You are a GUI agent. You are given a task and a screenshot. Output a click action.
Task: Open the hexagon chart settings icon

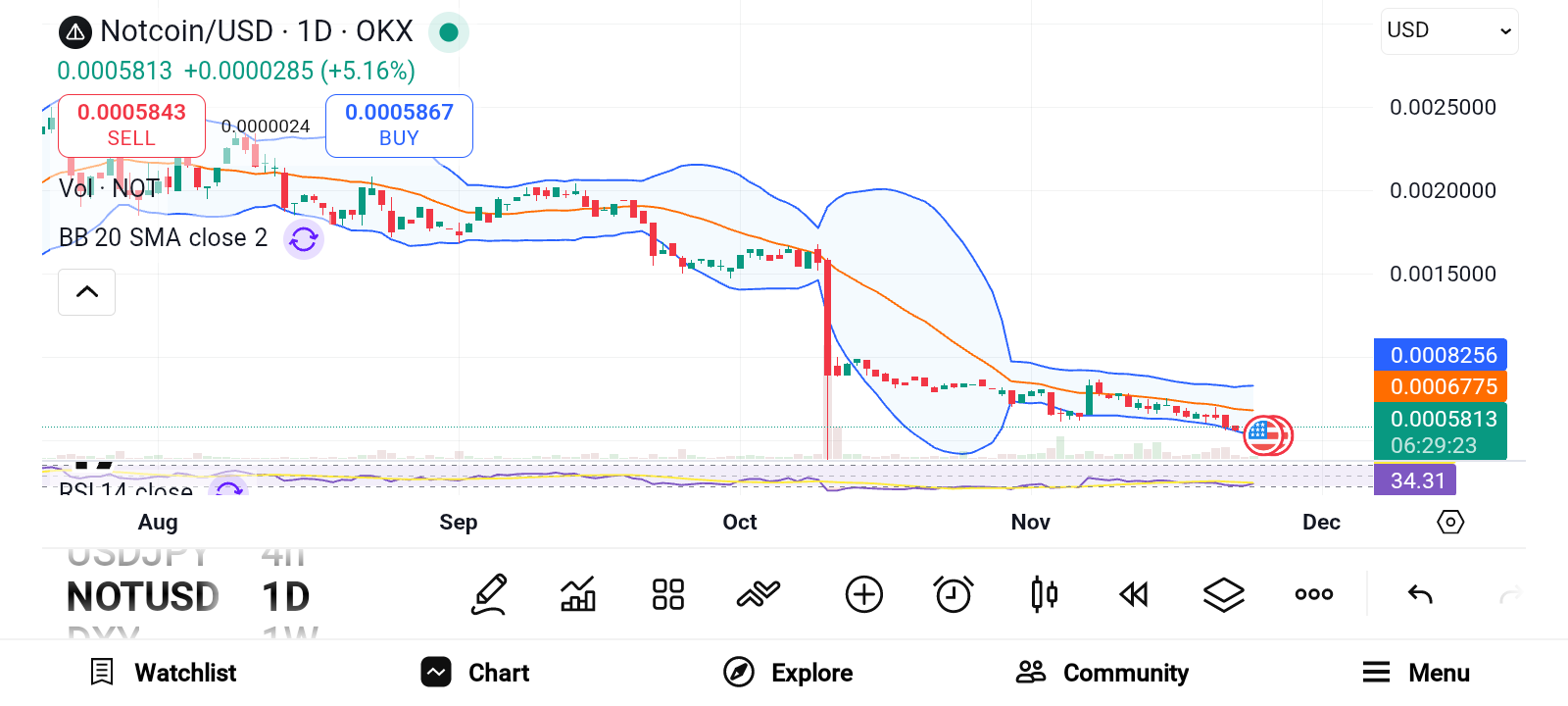click(1450, 522)
